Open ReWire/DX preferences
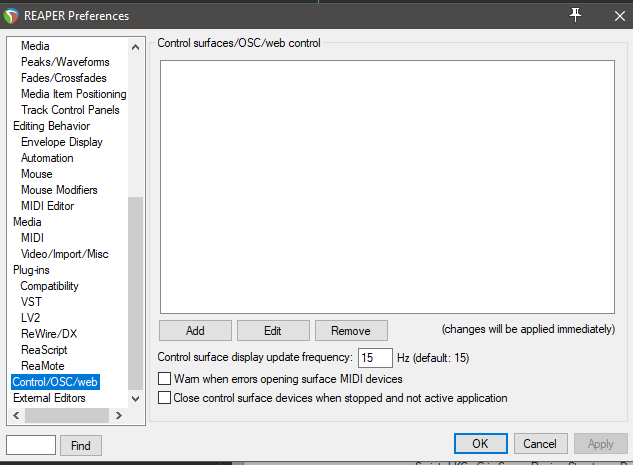This screenshot has height=465, width=633. click(x=49, y=334)
